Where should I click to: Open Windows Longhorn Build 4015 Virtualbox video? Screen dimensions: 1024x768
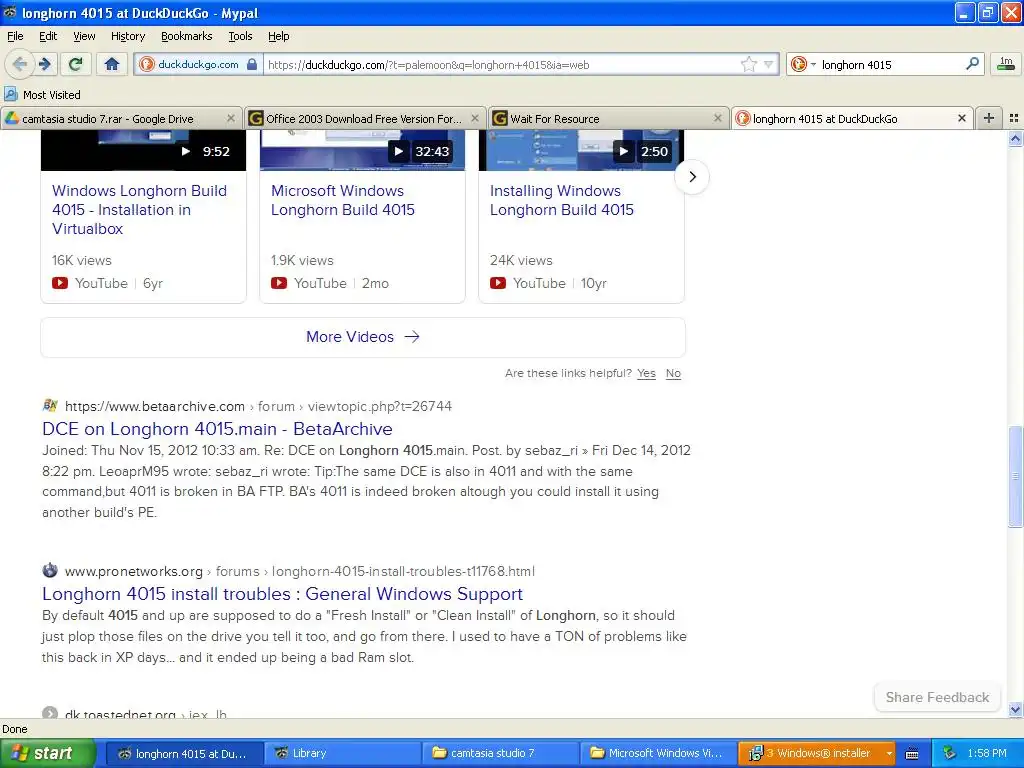tap(140, 210)
